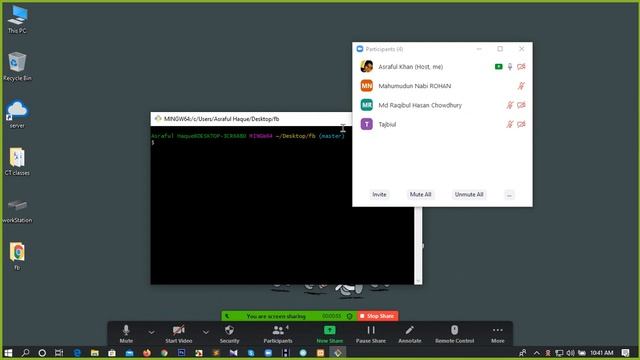
Task: Open Security shield options in Zoom toolbar
Action: [x=229, y=333]
